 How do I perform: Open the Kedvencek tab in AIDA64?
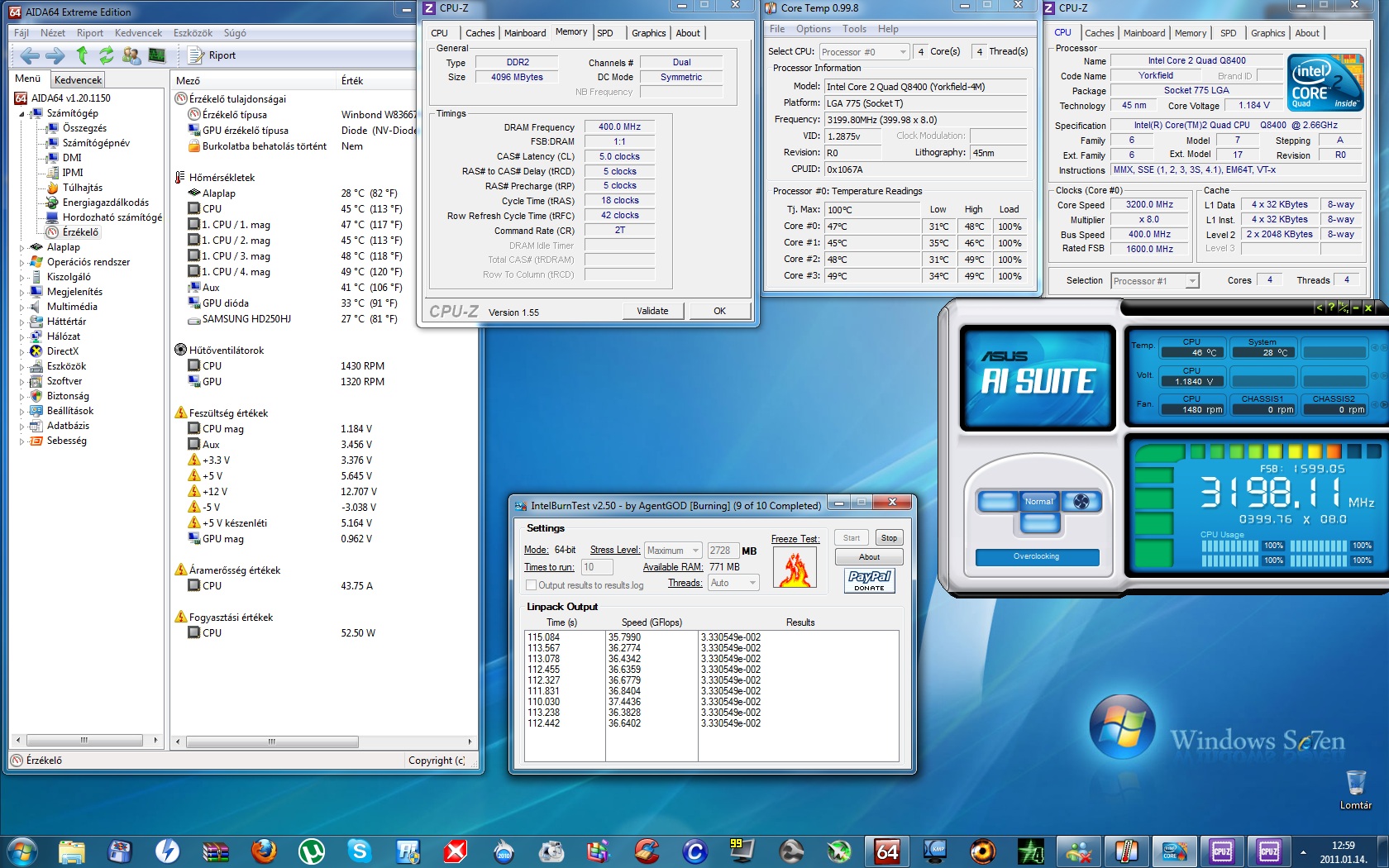pyautogui.click(x=78, y=80)
